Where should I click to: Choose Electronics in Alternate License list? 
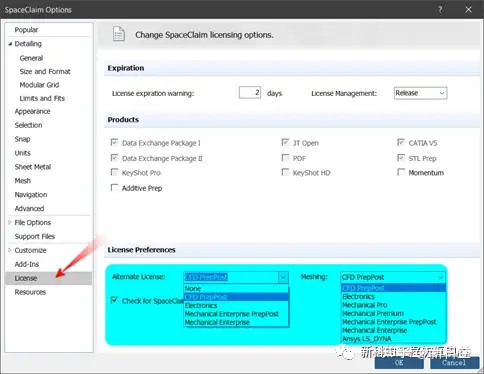[236, 305]
